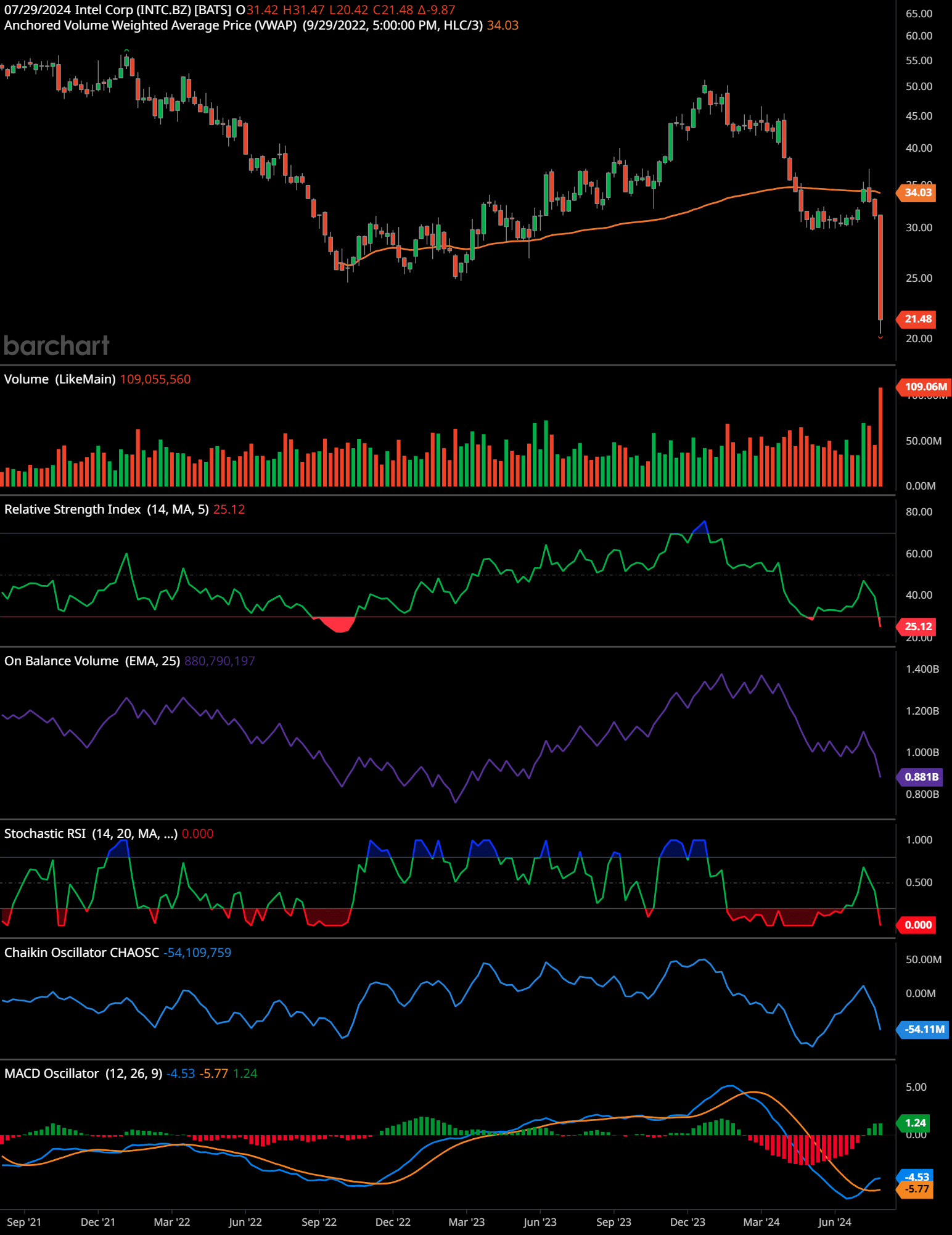Click the RSI value 25.12 in header
This screenshot has height=1235, width=952.
tap(229, 509)
